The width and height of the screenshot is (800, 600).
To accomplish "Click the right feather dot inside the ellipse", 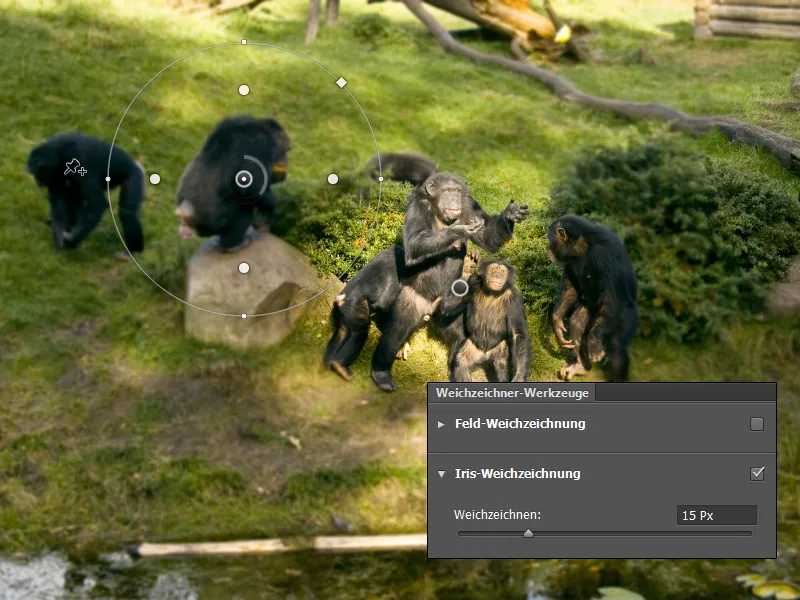I will (x=331, y=178).
